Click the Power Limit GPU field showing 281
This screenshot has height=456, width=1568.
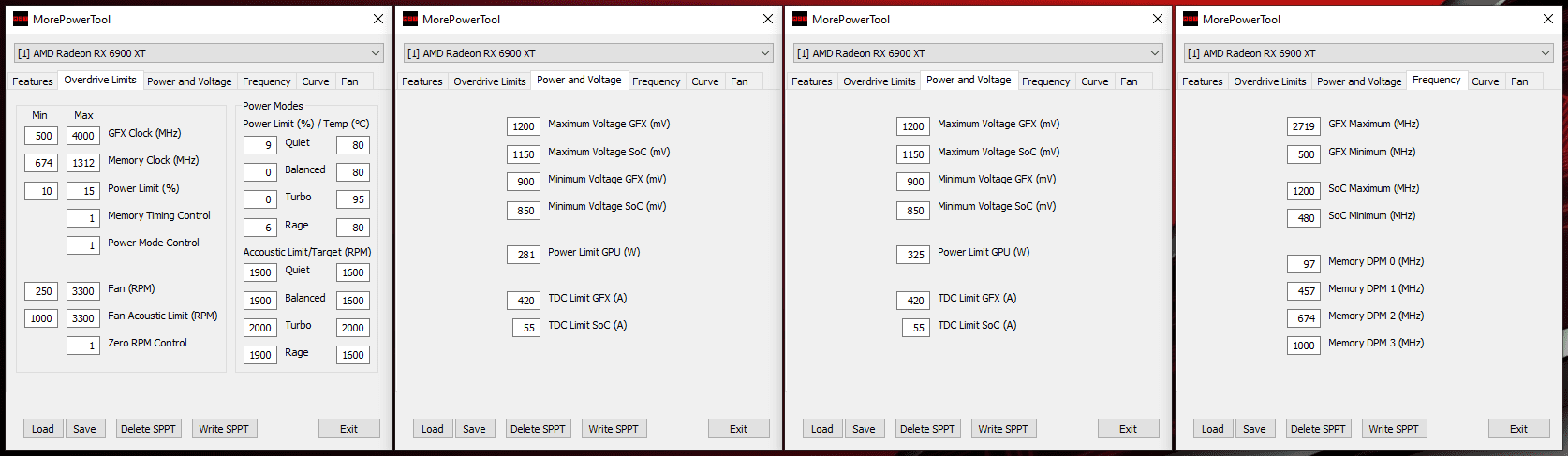[524, 255]
